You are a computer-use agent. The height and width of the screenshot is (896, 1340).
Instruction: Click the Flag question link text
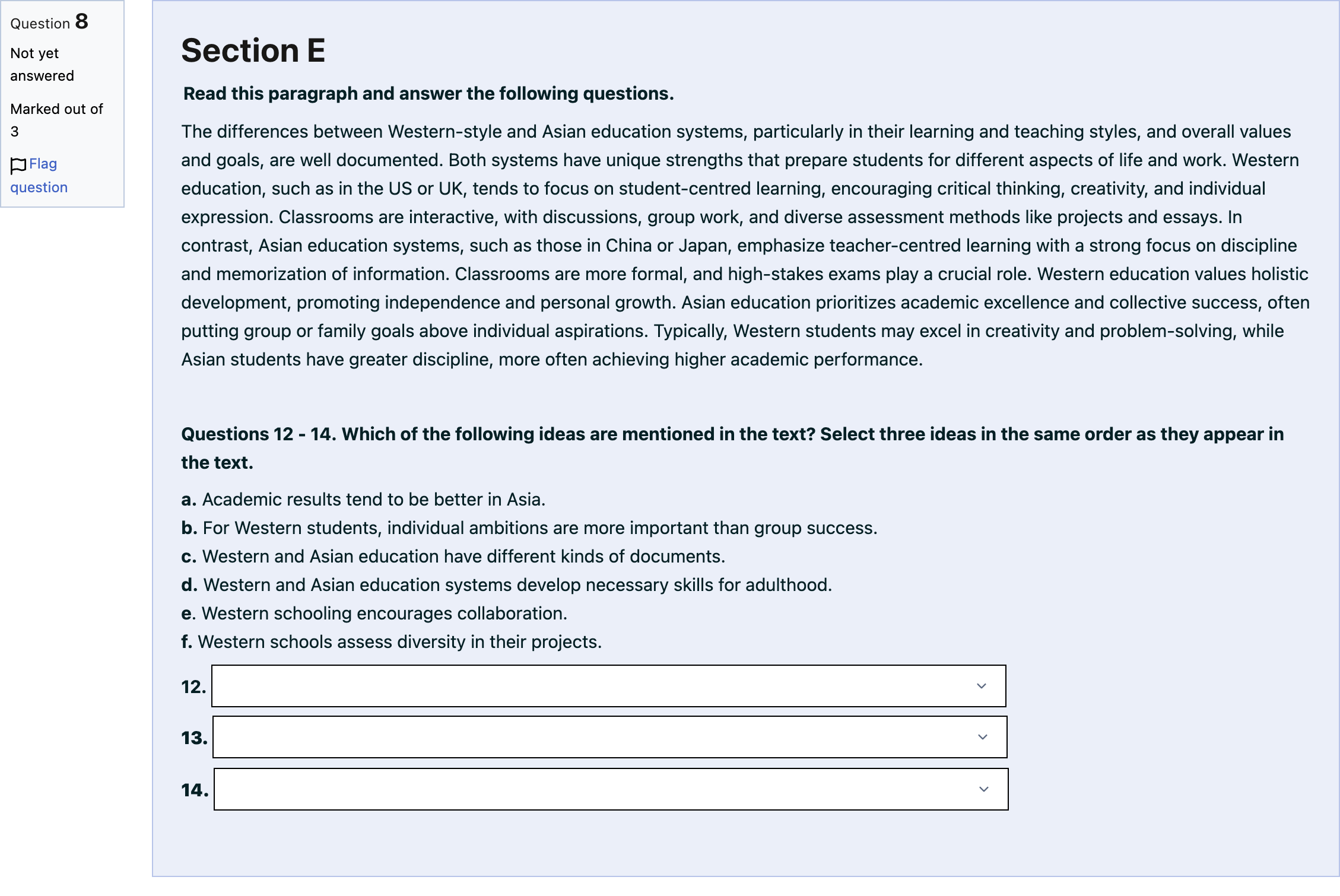pyautogui.click(x=39, y=176)
